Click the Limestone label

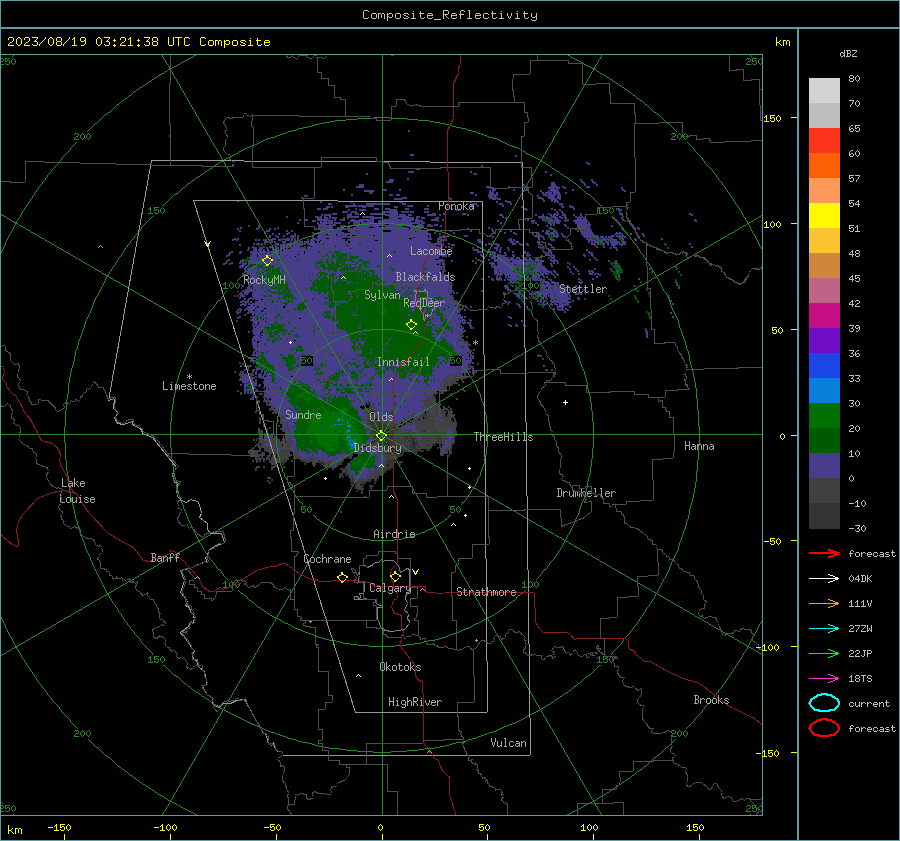tap(189, 386)
